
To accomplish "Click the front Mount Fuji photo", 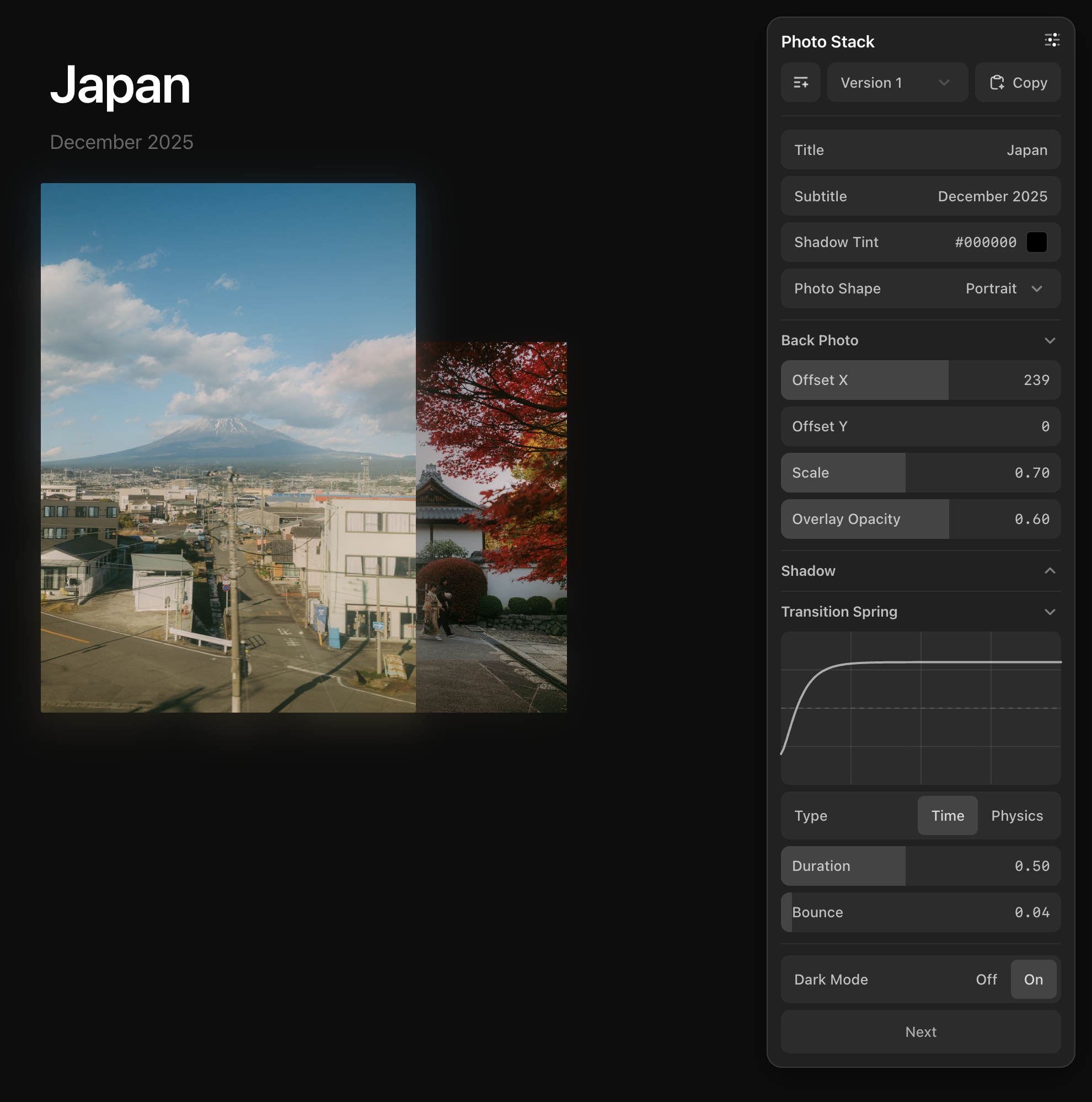I will point(228,447).
